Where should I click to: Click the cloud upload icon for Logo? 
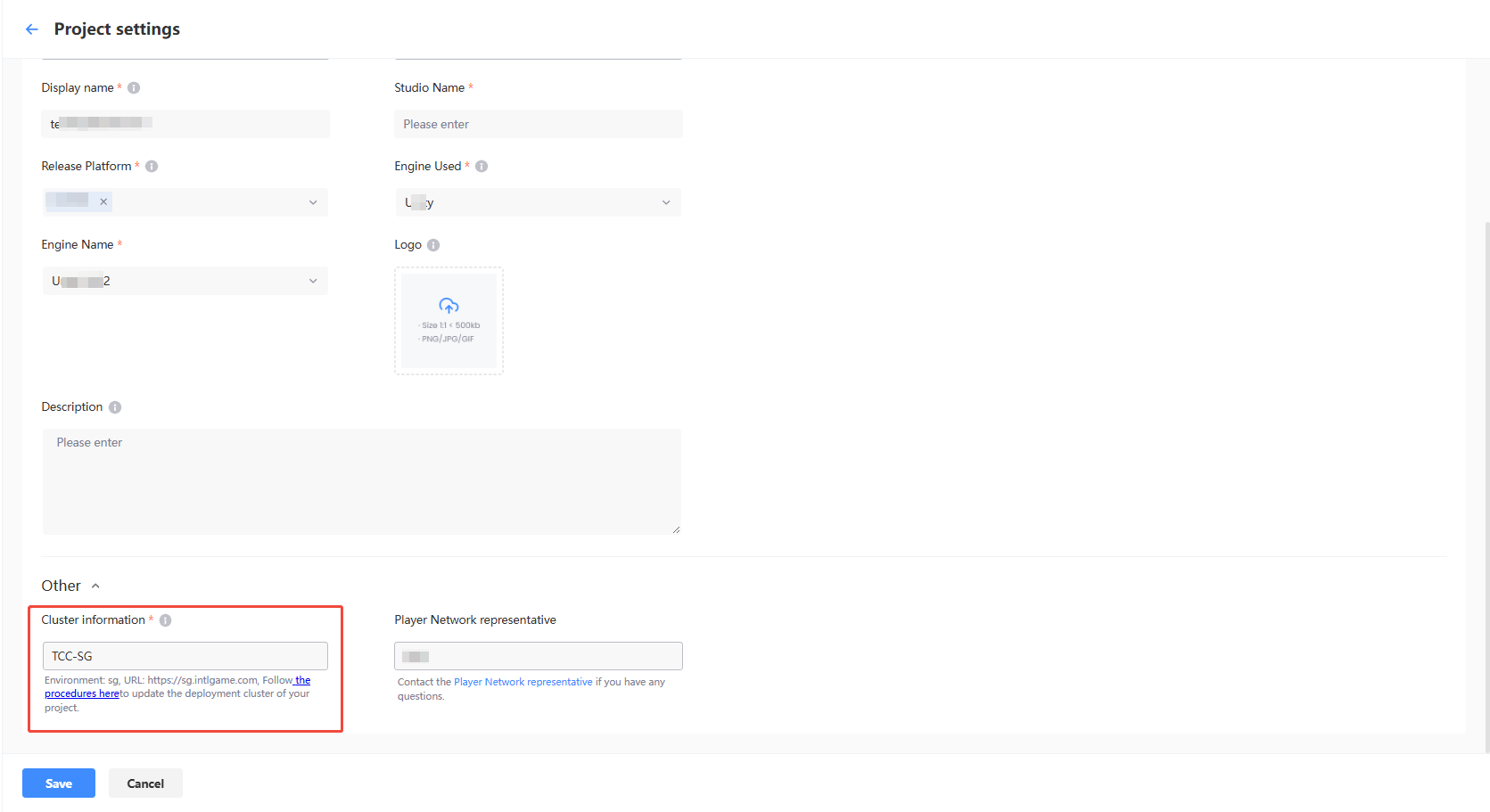tap(449, 306)
